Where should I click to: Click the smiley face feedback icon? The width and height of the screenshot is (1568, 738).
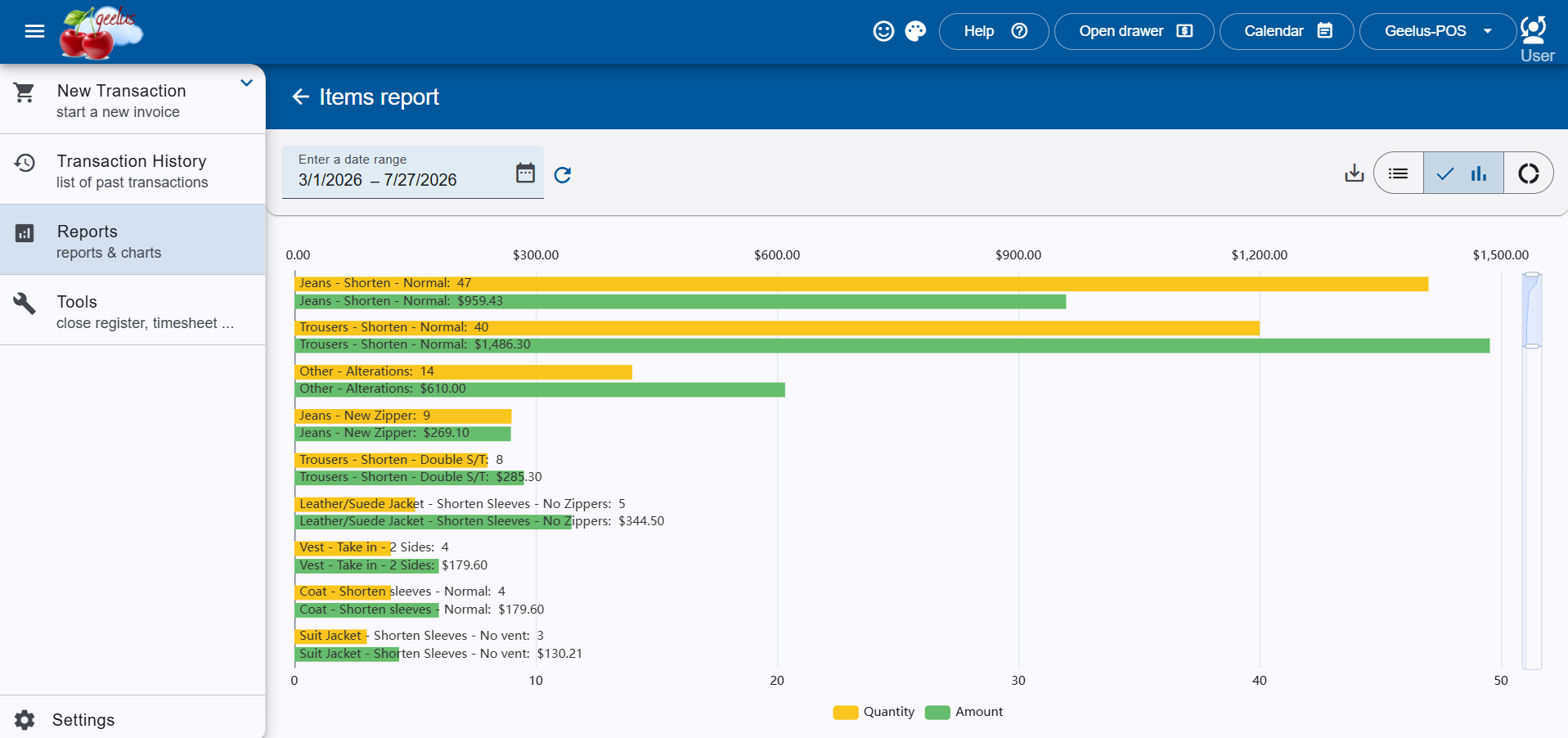click(x=883, y=31)
